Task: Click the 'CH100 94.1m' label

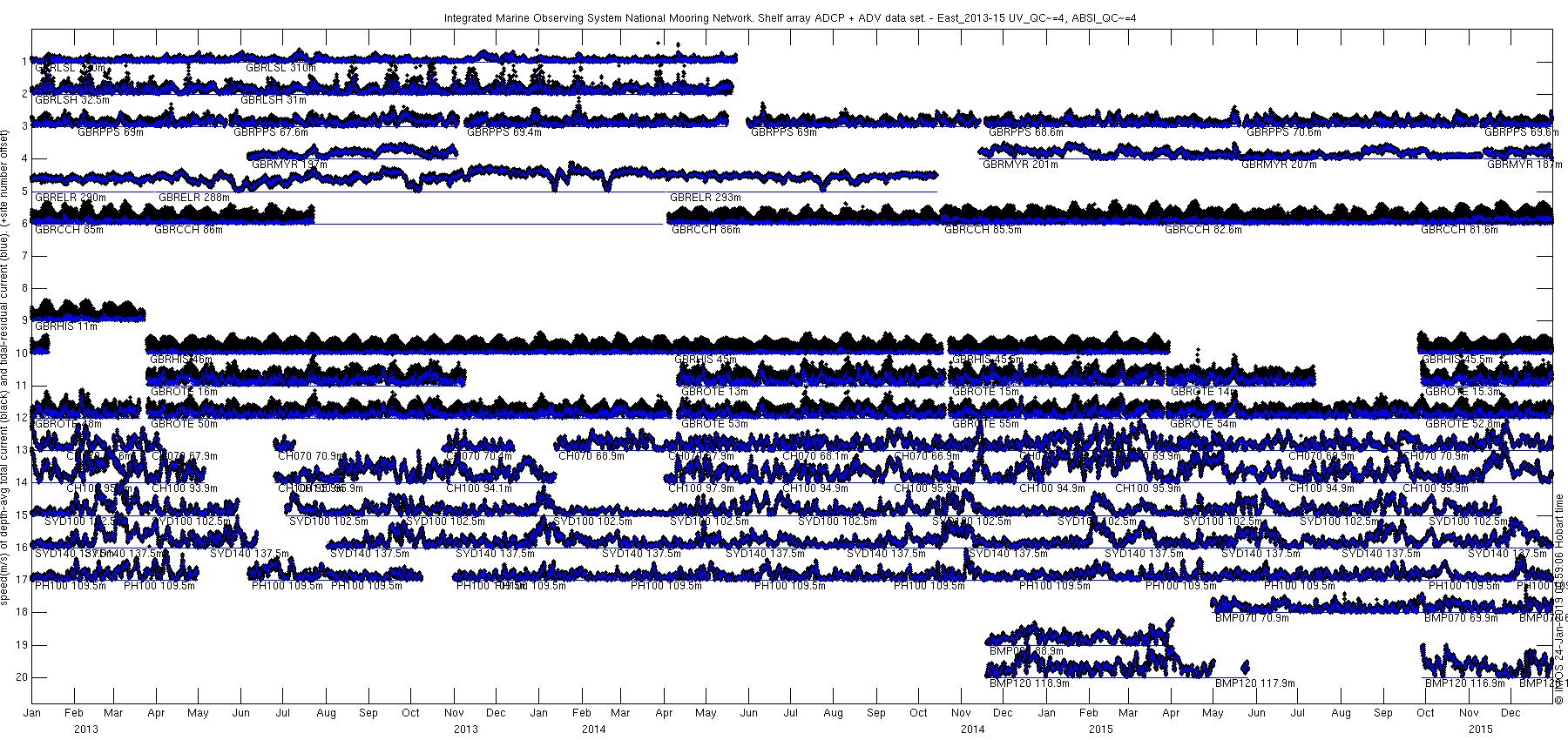Action: [x=479, y=488]
